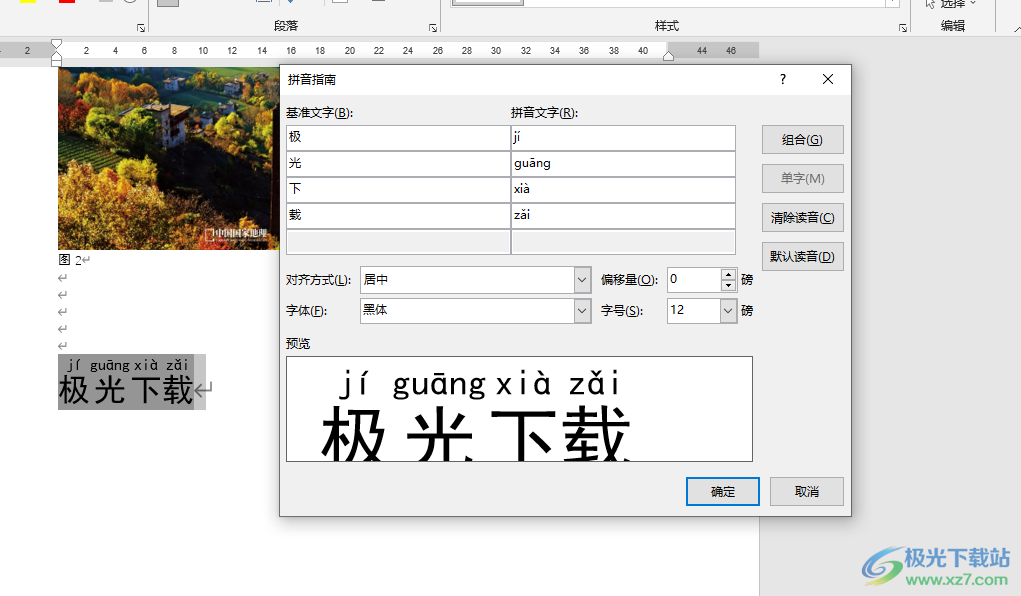This screenshot has width=1021, height=596.
Task: Cancel the dialog with 取消 button
Action: pyautogui.click(x=806, y=491)
